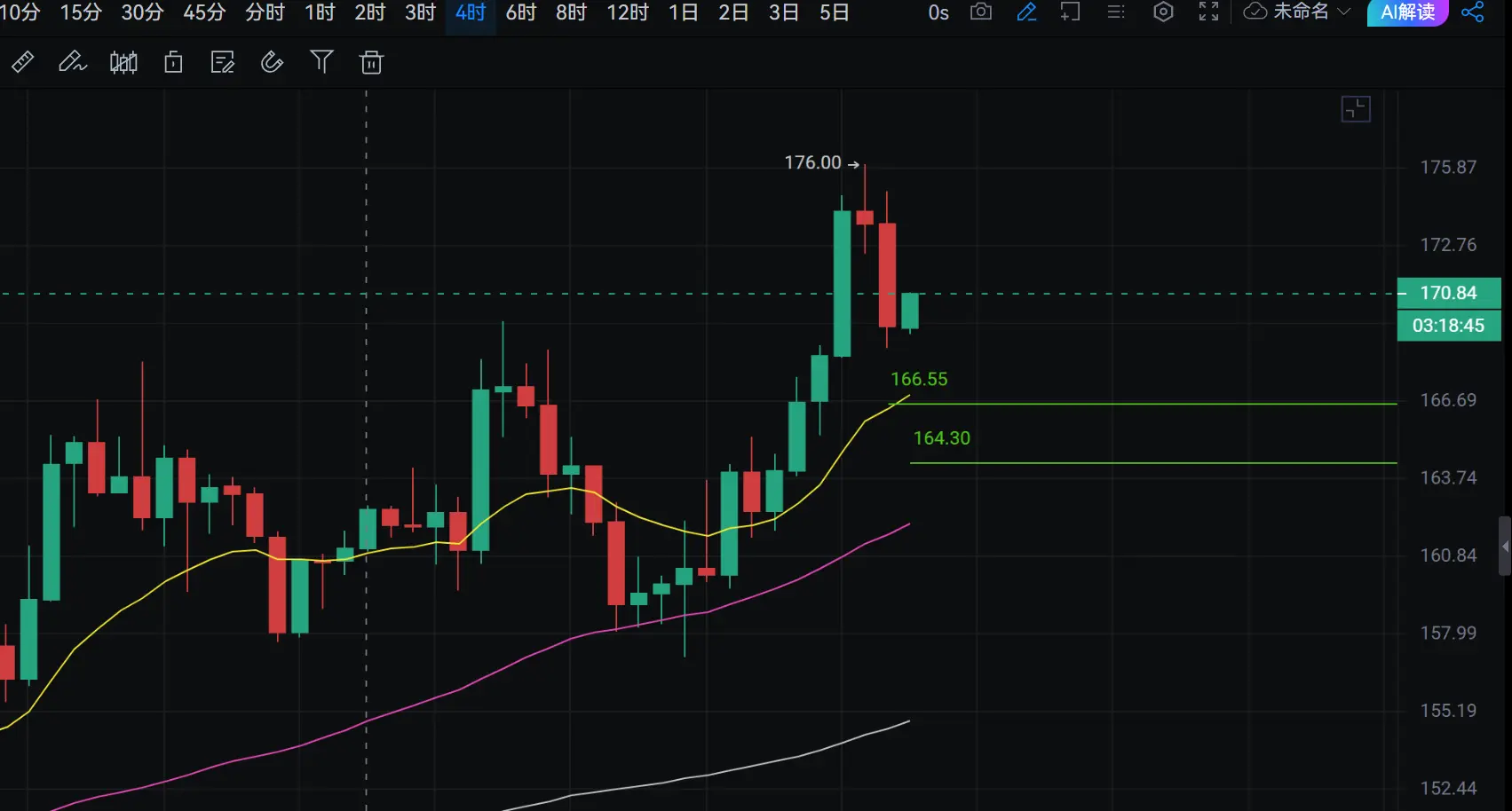Take a chart snapshot with camera icon

point(981,12)
